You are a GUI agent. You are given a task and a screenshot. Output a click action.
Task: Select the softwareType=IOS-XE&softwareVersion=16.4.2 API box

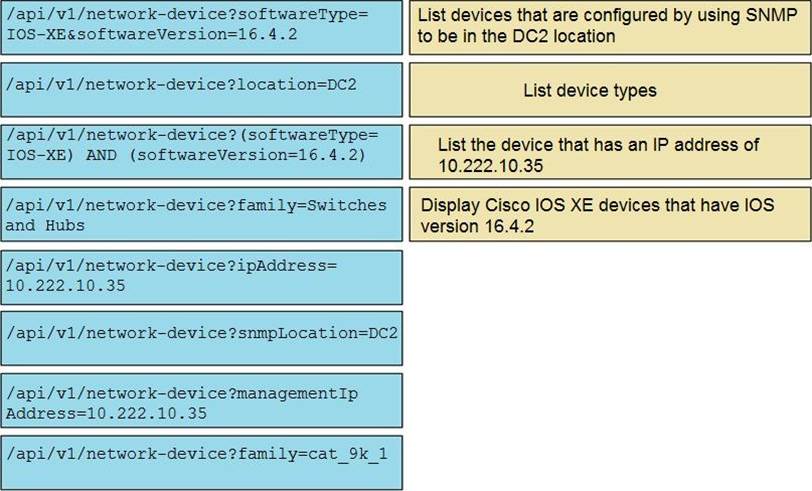(x=202, y=28)
